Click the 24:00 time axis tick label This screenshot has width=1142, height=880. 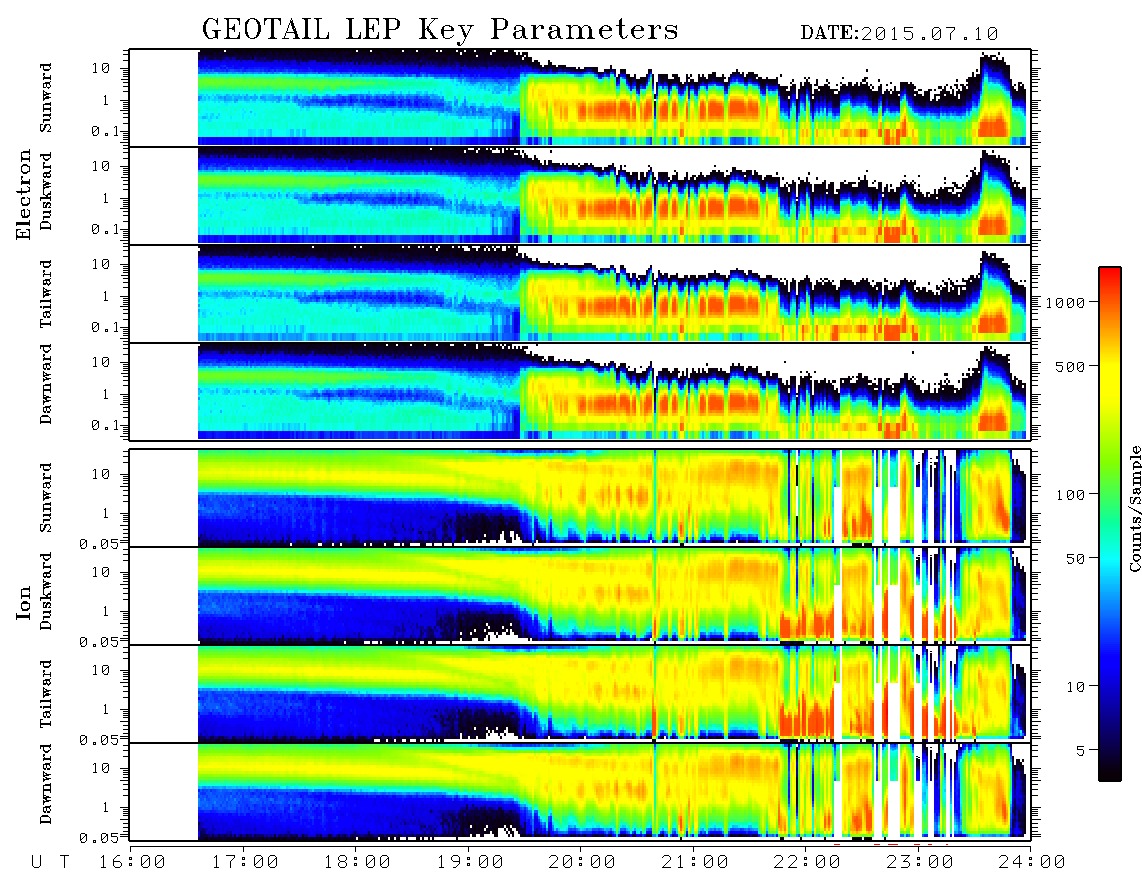pyautogui.click(x=1032, y=863)
